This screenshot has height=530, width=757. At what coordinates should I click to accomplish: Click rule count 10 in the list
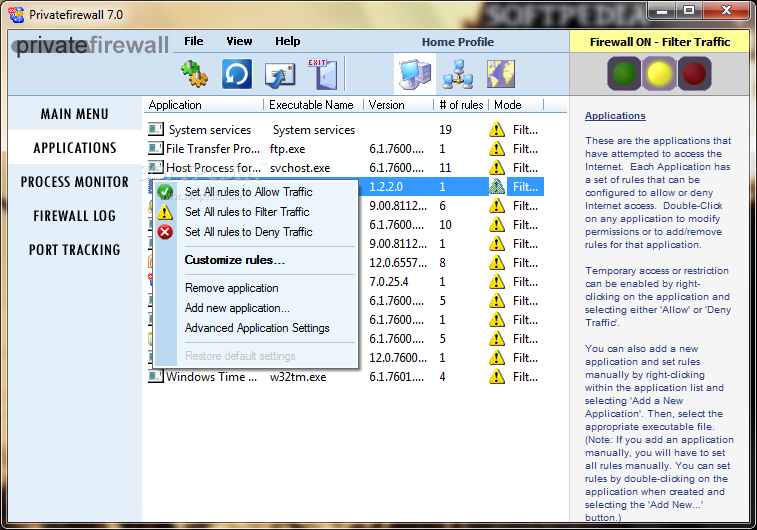click(x=445, y=225)
